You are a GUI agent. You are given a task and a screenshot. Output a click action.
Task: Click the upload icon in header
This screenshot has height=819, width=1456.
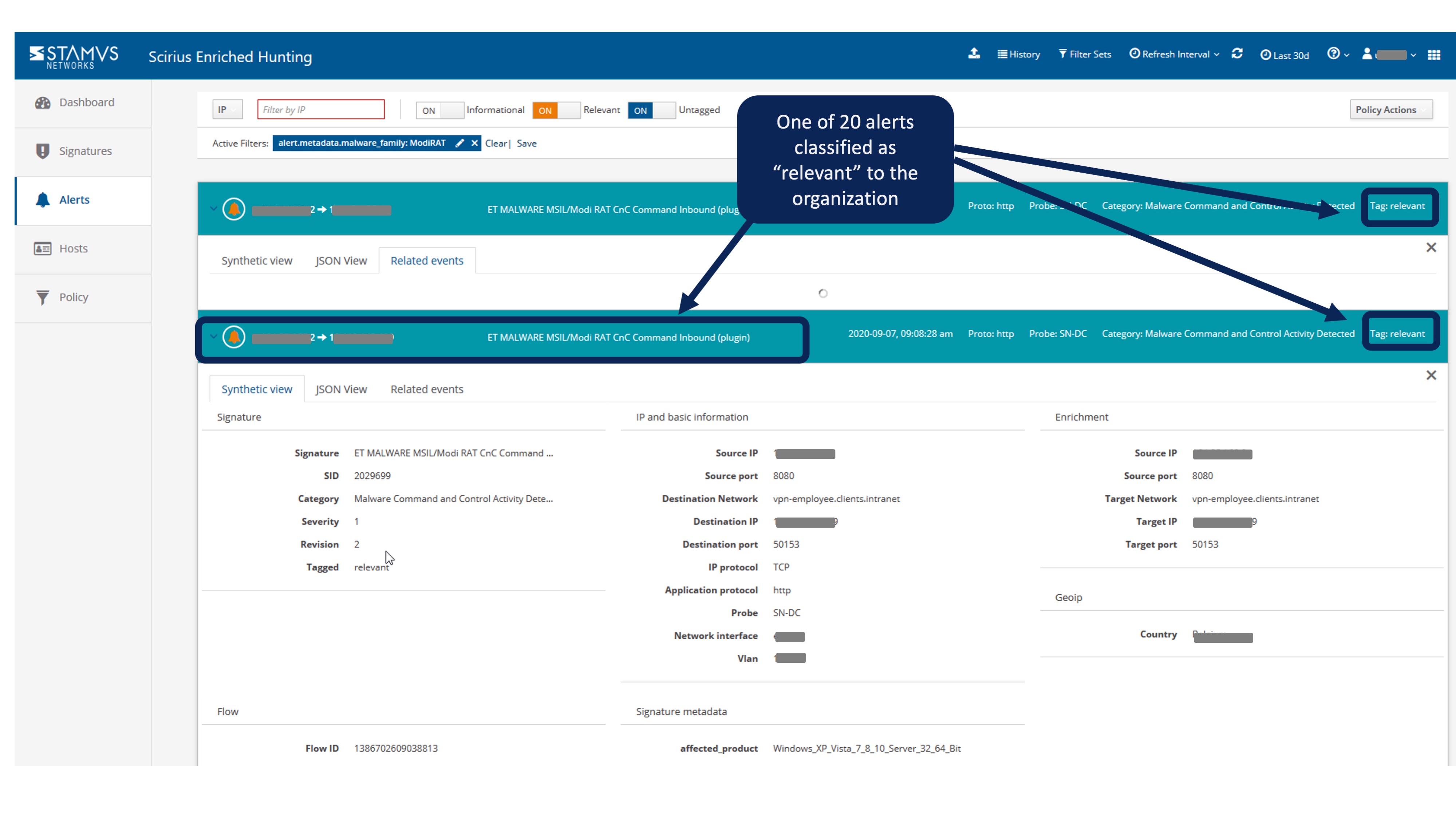pyautogui.click(x=973, y=54)
